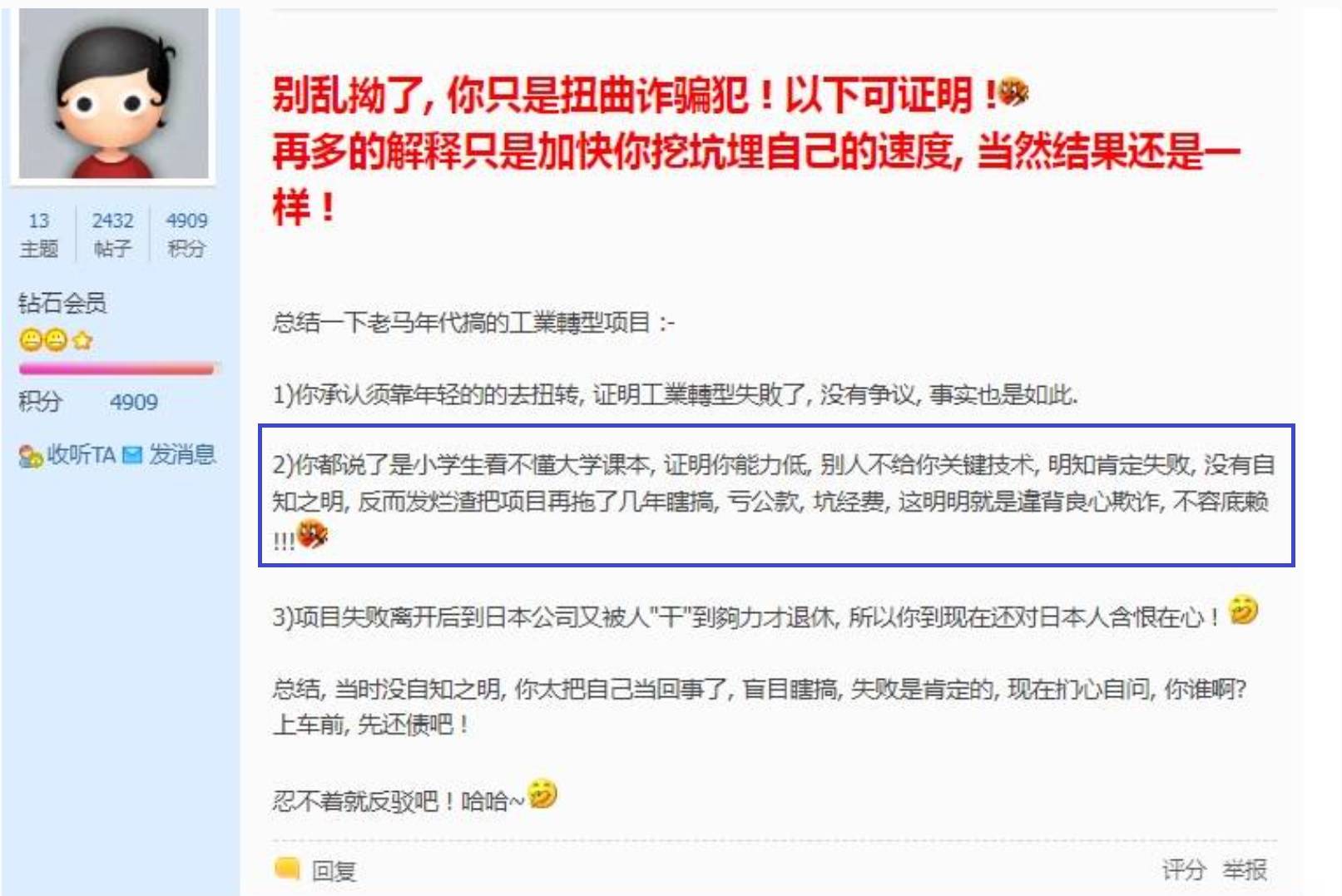Click the thinking emoji after point 3
The image size is (1342, 896).
pos(1244,611)
